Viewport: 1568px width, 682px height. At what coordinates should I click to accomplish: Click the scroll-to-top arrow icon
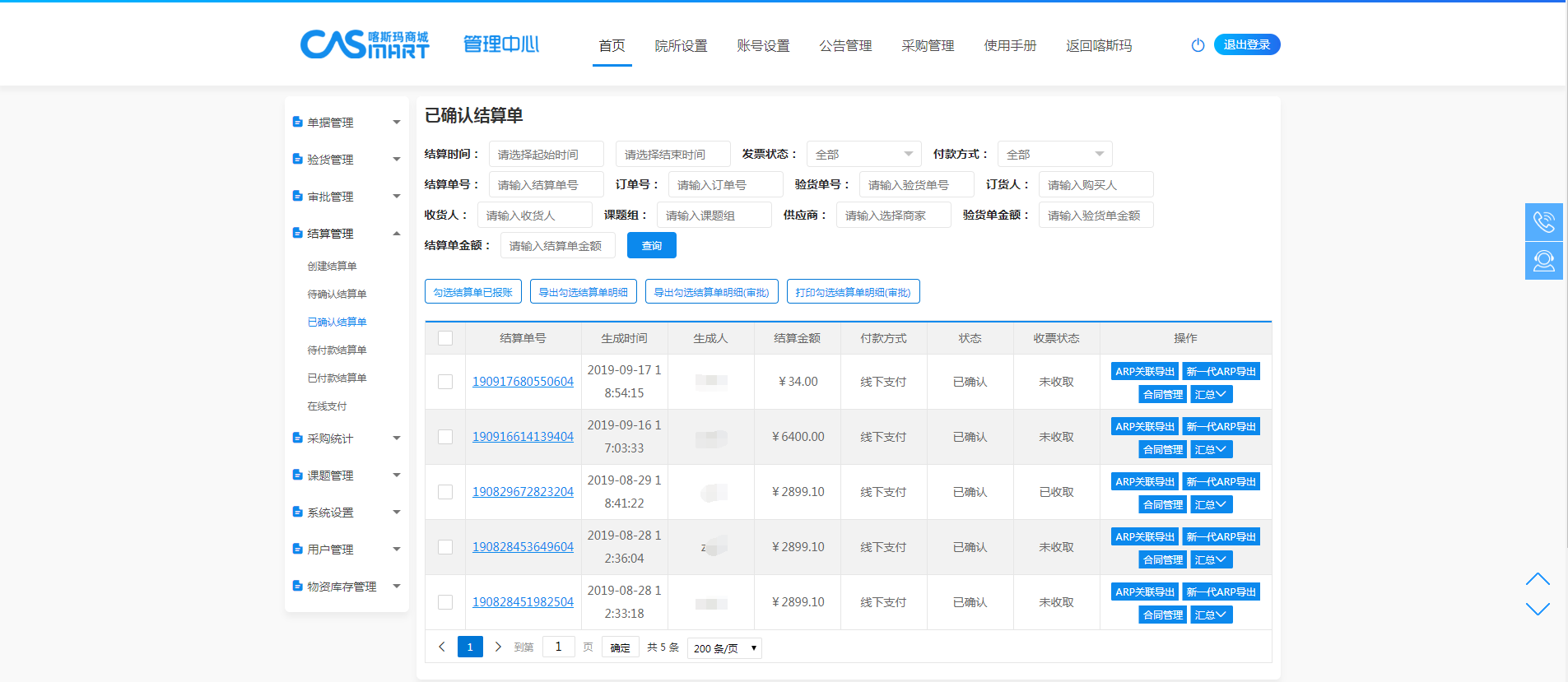click(x=1537, y=579)
